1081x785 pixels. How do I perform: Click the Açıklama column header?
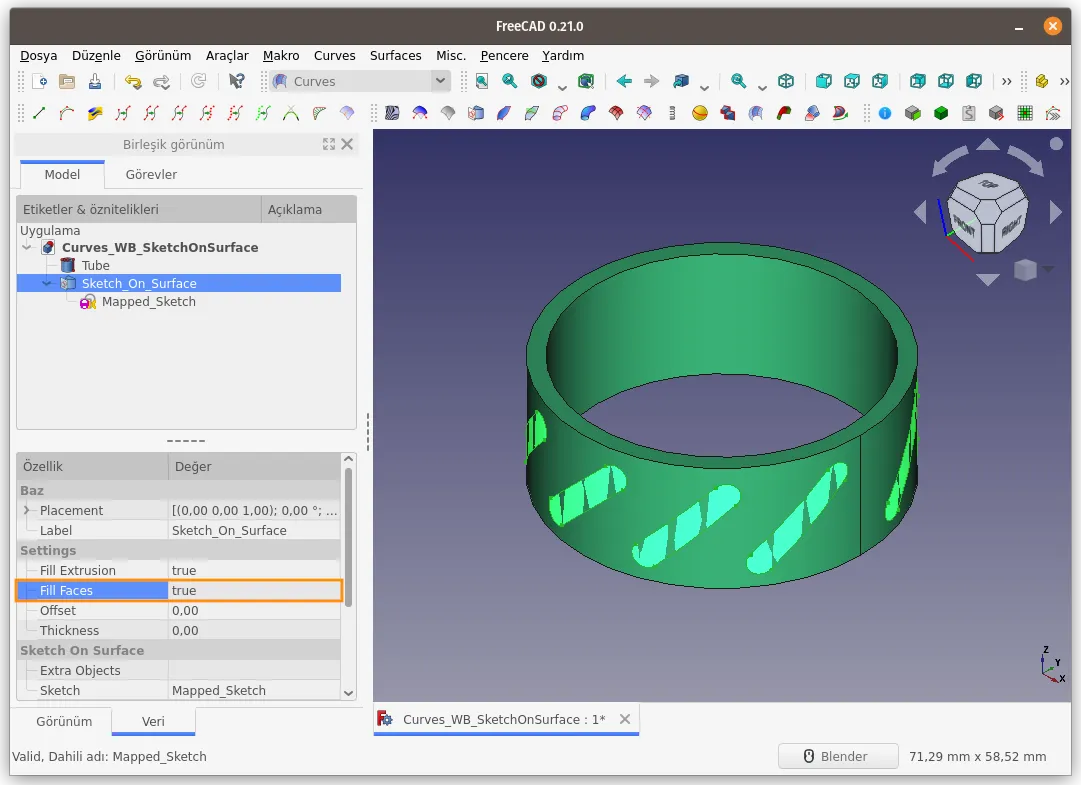click(x=309, y=210)
